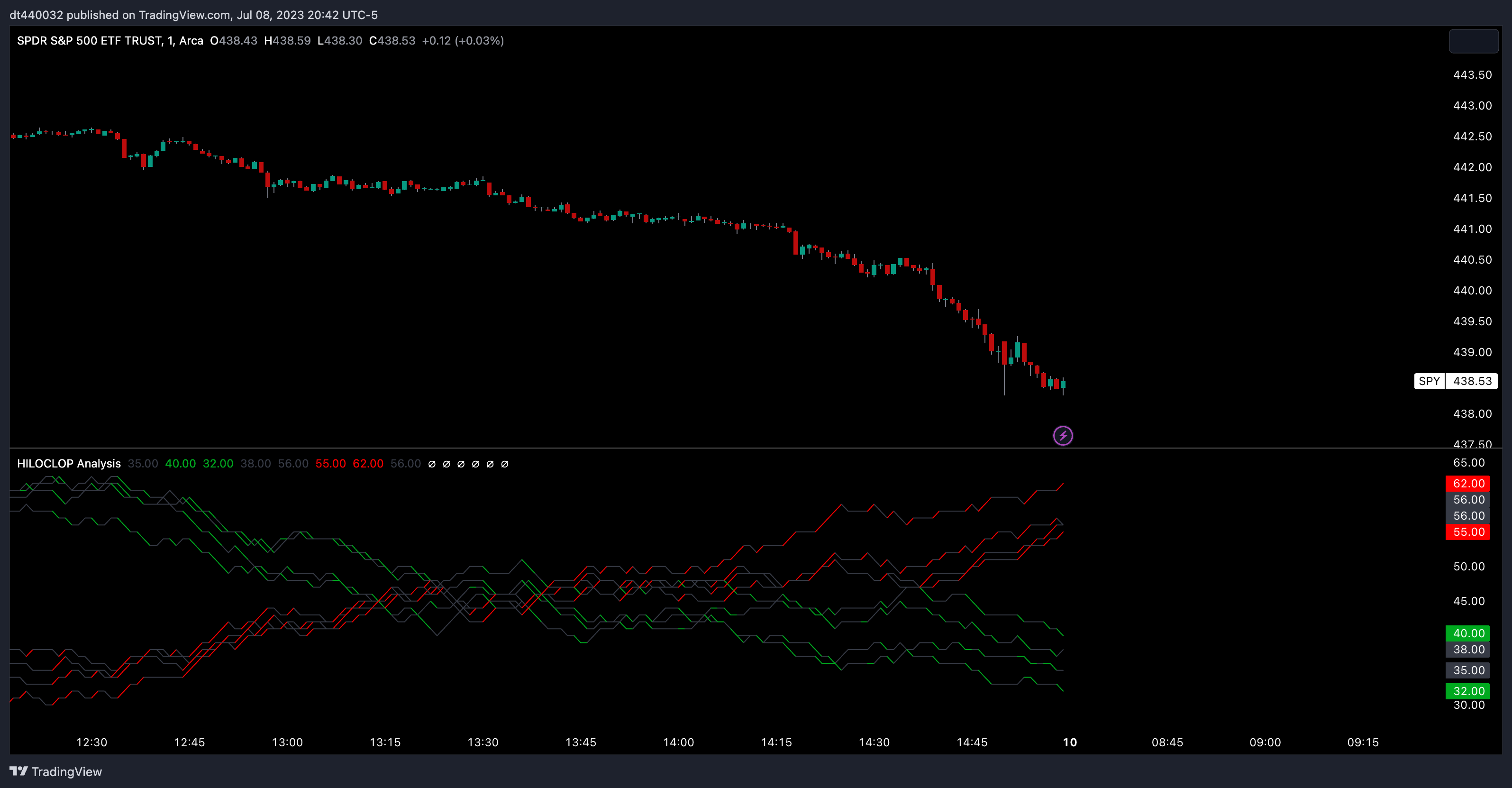Click the 438.00 price axis label
Image resolution: width=1512 pixels, height=788 pixels.
(x=1472, y=413)
